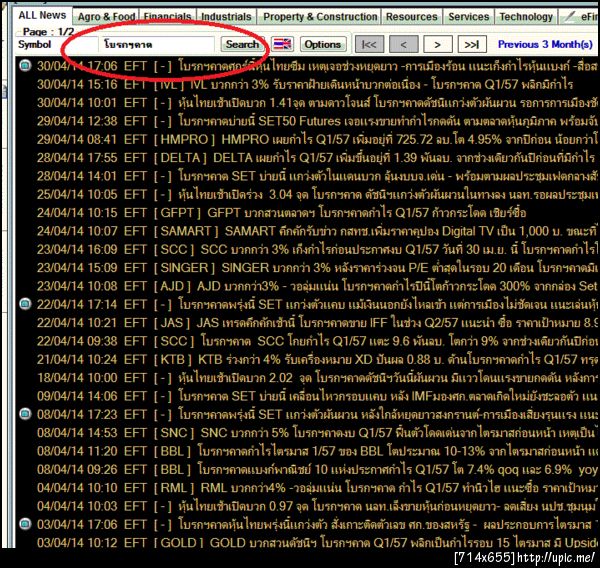Jump to the last page with >>| button
The image size is (600, 568).
(472, 45)
